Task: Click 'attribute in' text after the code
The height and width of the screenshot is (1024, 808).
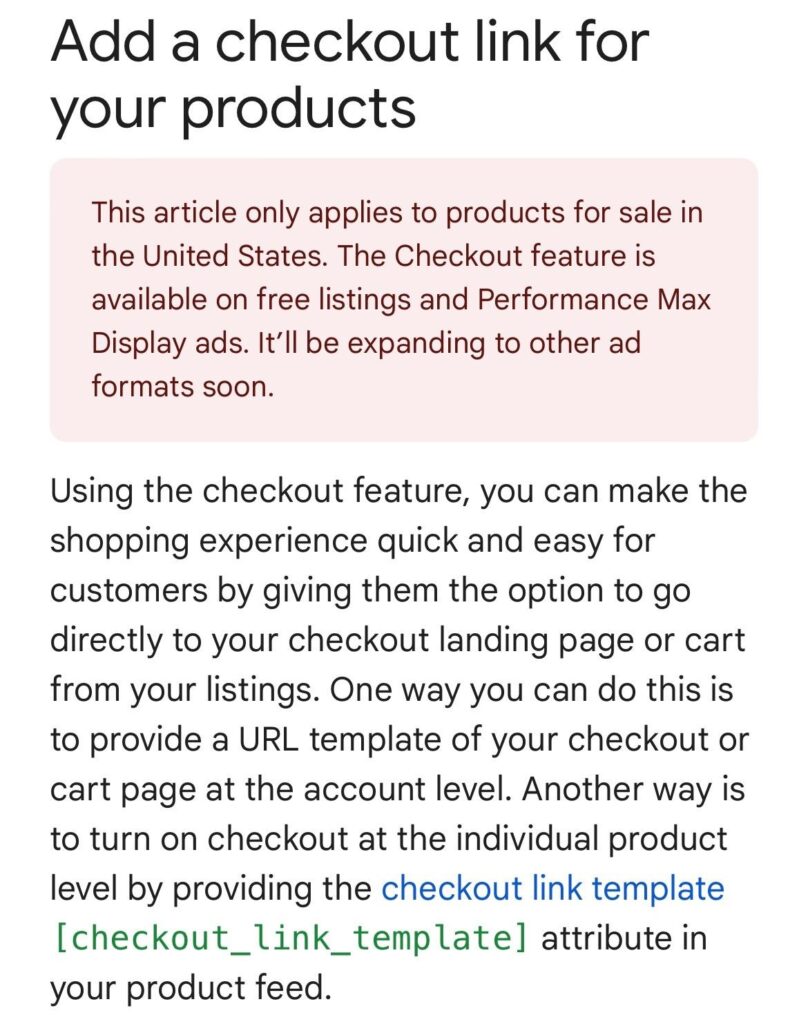Action: 624,938
